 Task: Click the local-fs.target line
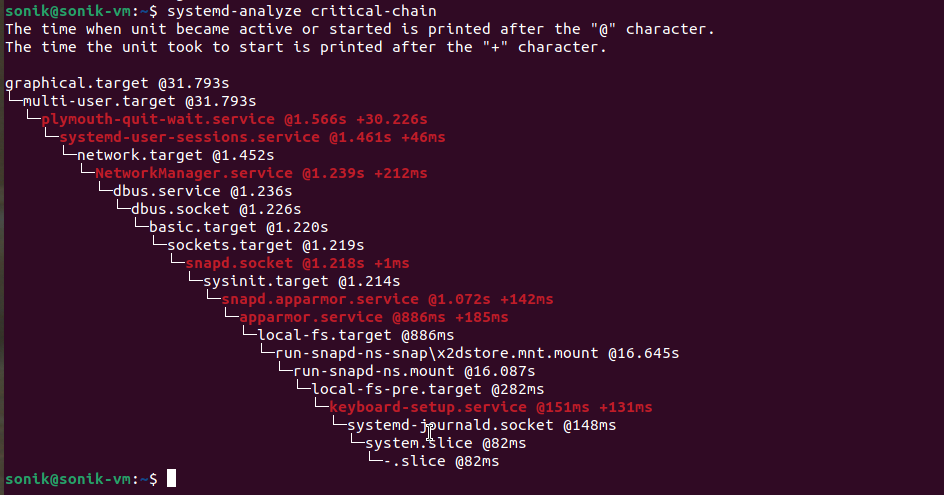[355, 335]
